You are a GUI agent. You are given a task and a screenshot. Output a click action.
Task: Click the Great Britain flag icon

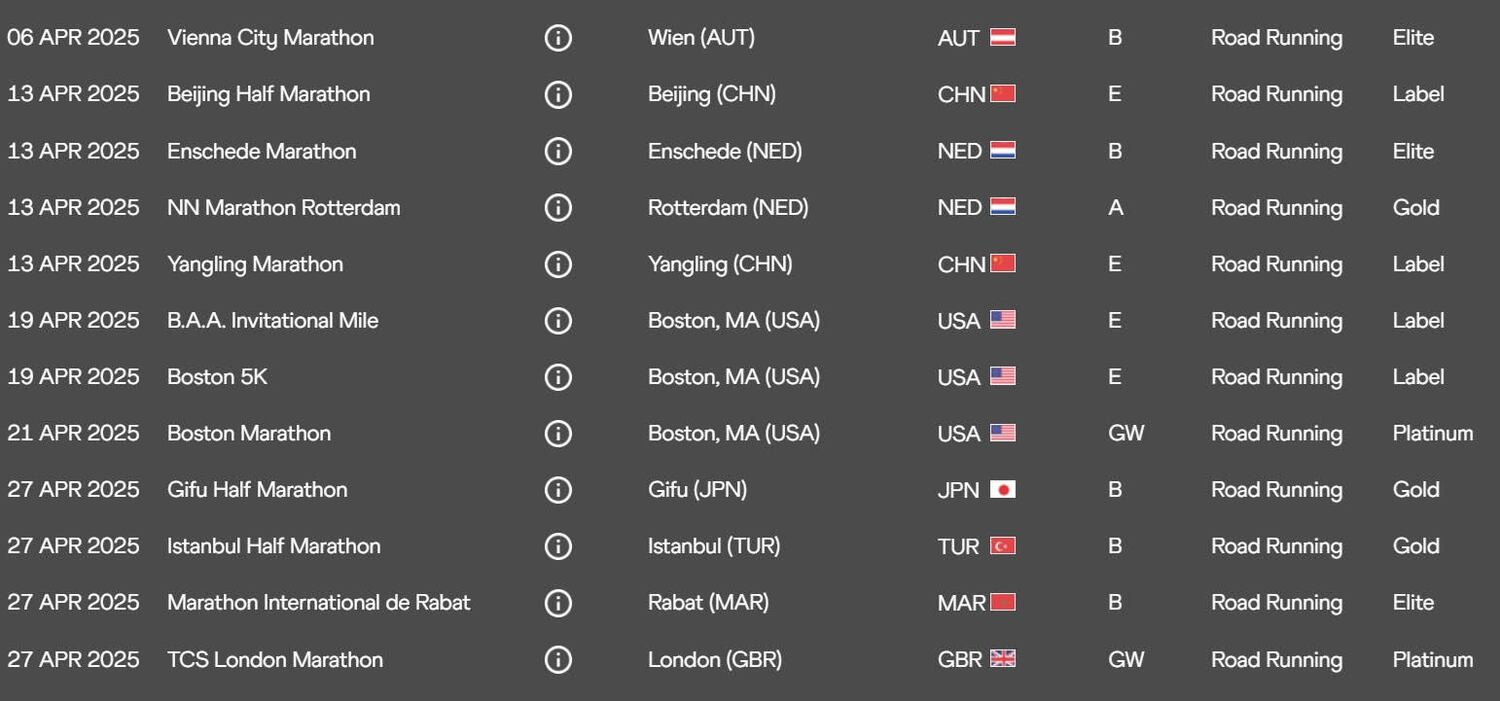click(x=1002, y=659)
